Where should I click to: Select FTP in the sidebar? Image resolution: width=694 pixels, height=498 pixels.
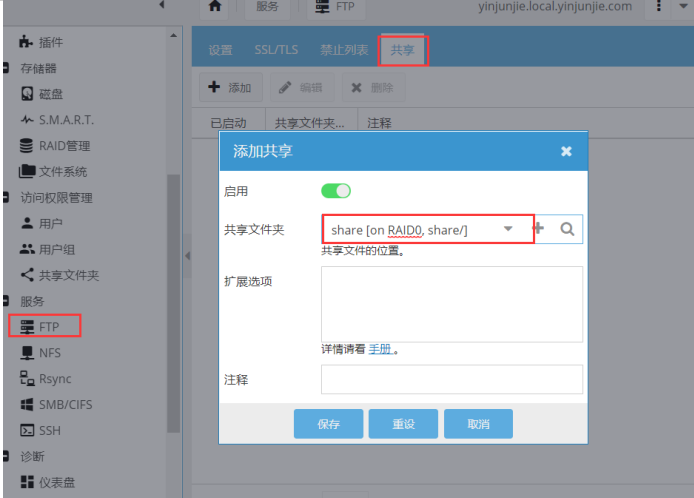[x=40, y=327]
